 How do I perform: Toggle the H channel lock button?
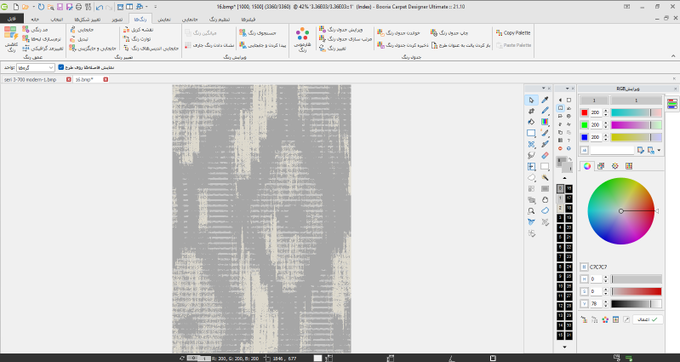(x=584, y=279)
